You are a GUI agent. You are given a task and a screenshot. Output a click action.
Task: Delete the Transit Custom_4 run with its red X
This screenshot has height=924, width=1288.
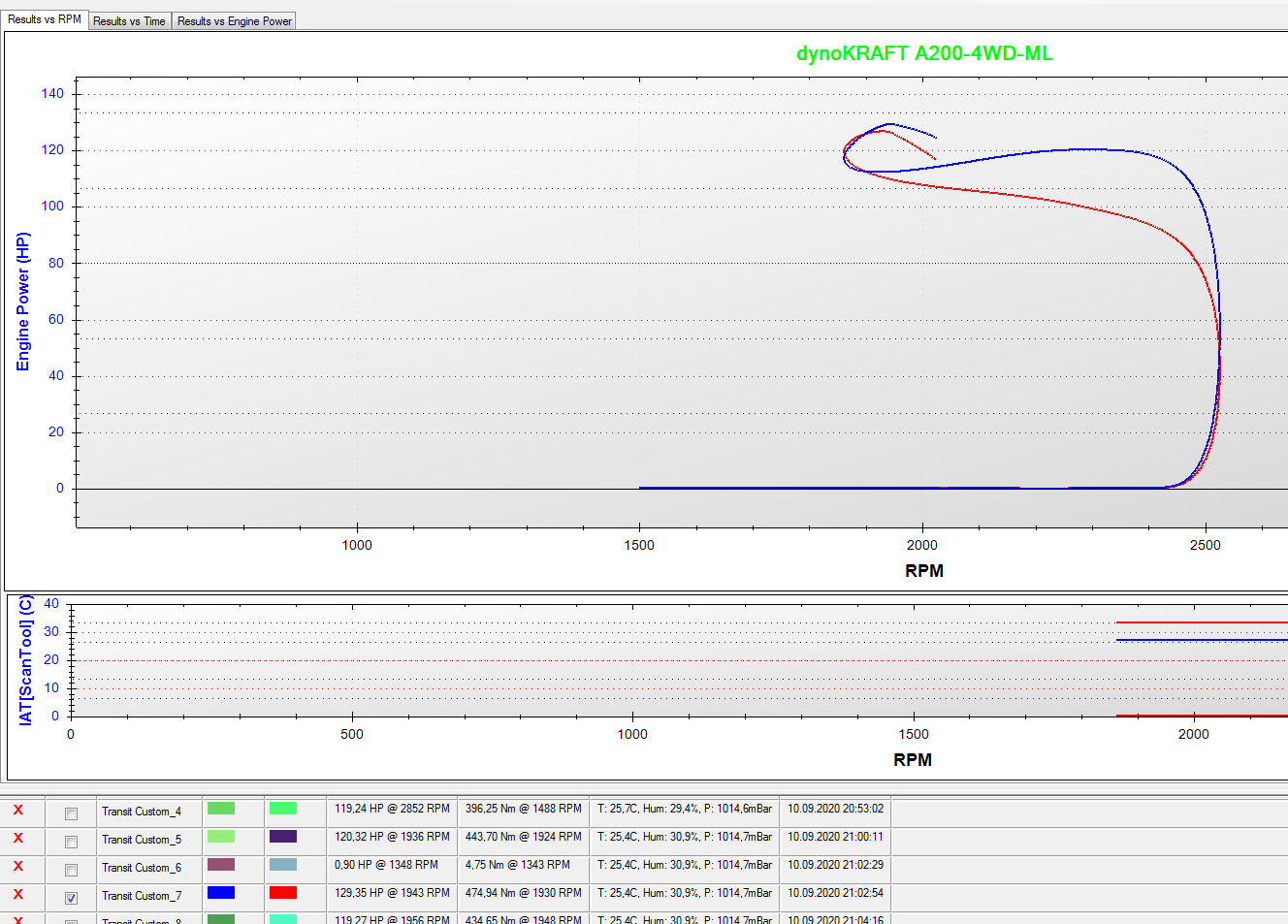pyautogui.click(x=18, y=811)
